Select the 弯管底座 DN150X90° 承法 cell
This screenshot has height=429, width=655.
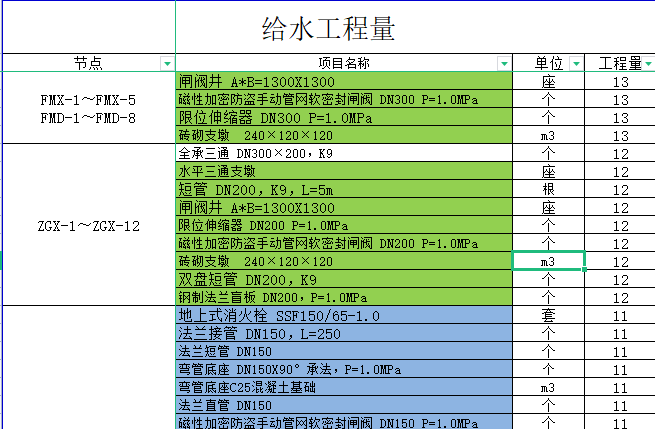[x=344, y=369]
